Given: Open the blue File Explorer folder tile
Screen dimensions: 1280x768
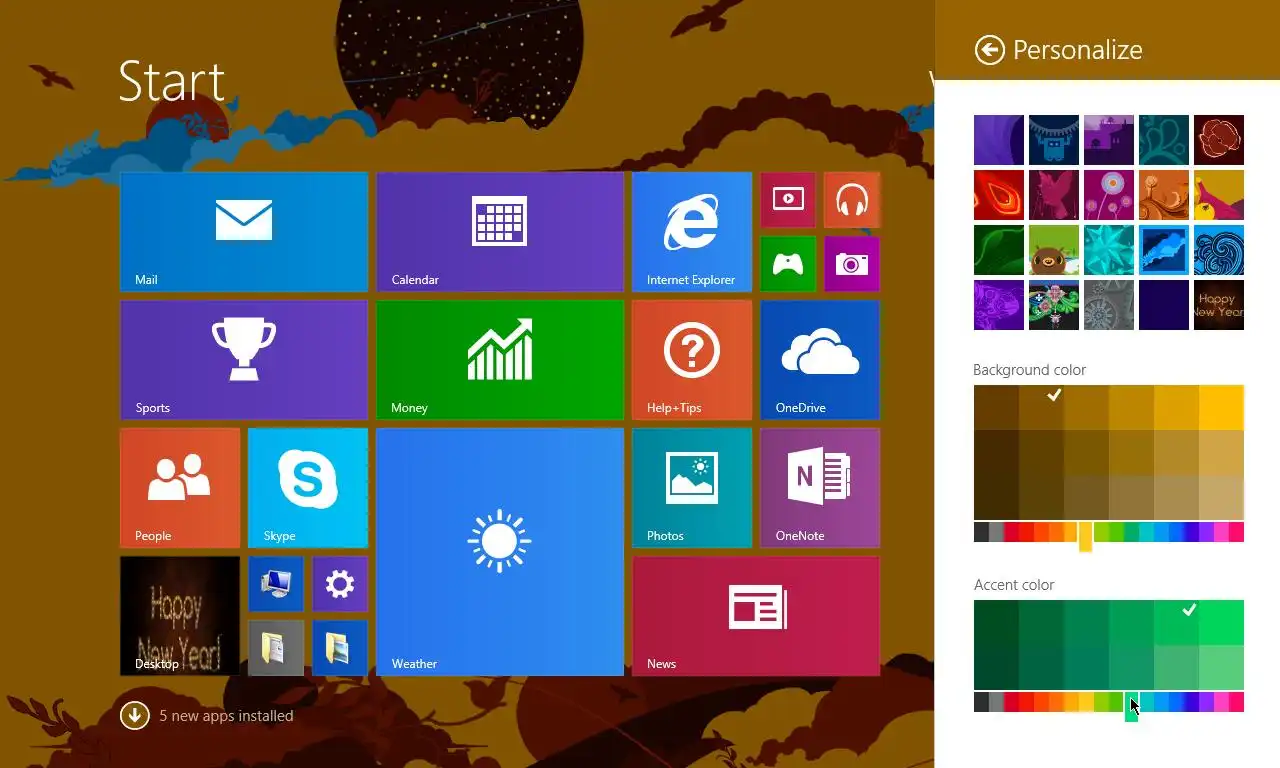Looking at the screenshot, I should [x=340, y=648].
